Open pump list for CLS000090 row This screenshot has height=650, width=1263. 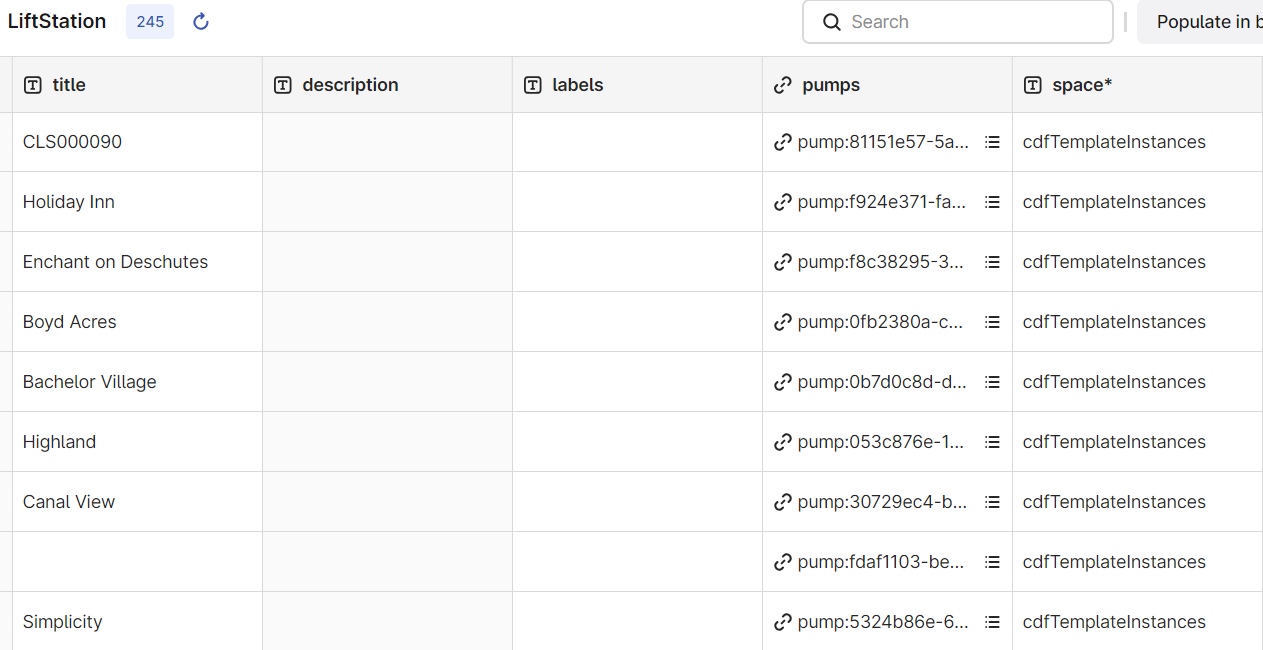pyautogui.click(x=992, y=142)
